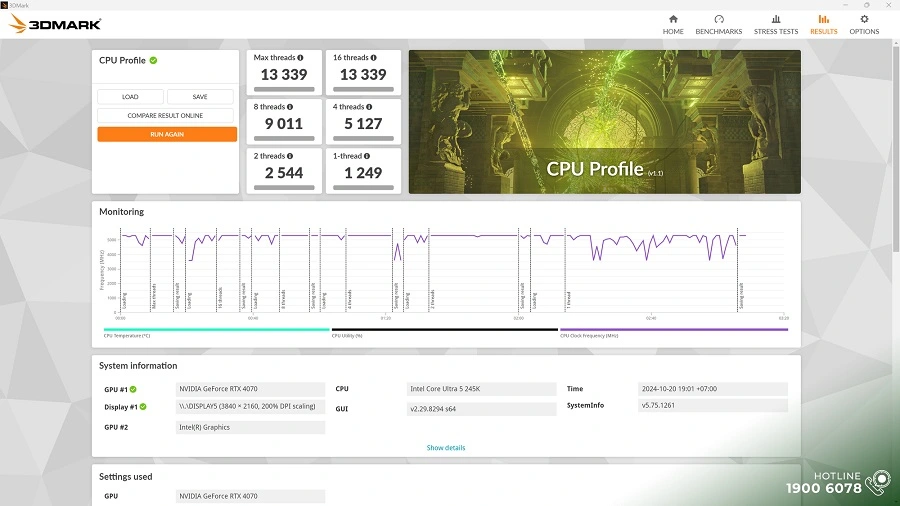The image size is (900, 506).
Task: Click the green check beside CPU Profile
Action: [153, 60]
